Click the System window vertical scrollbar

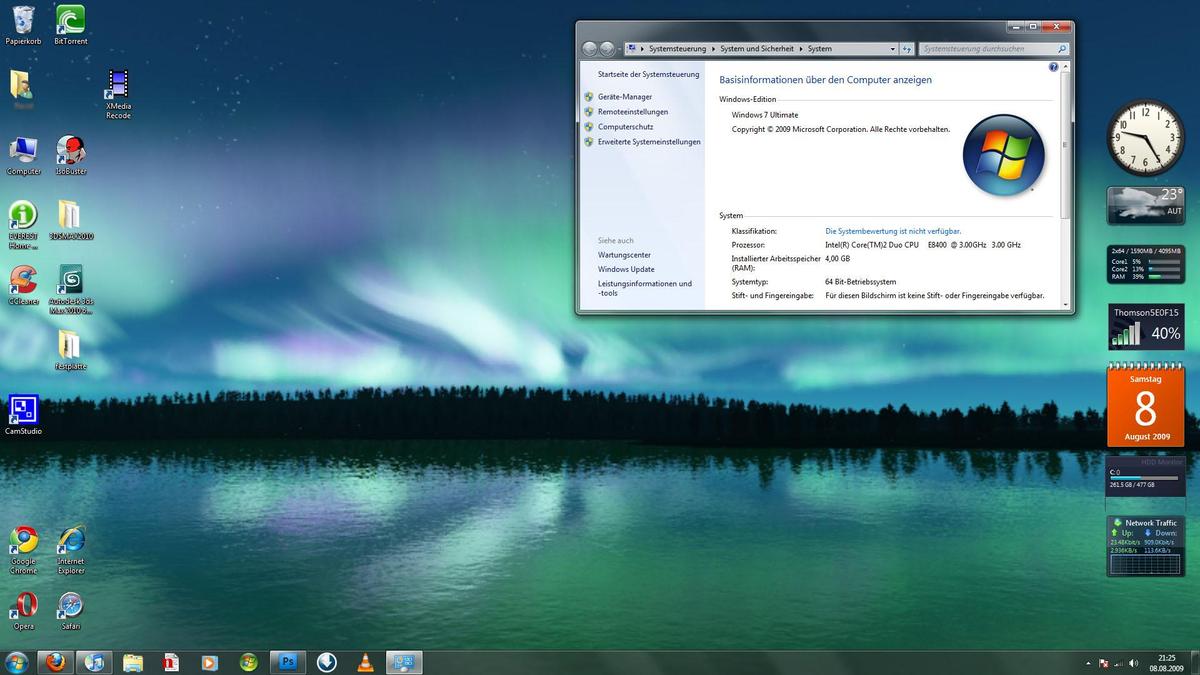(1066, 143)
